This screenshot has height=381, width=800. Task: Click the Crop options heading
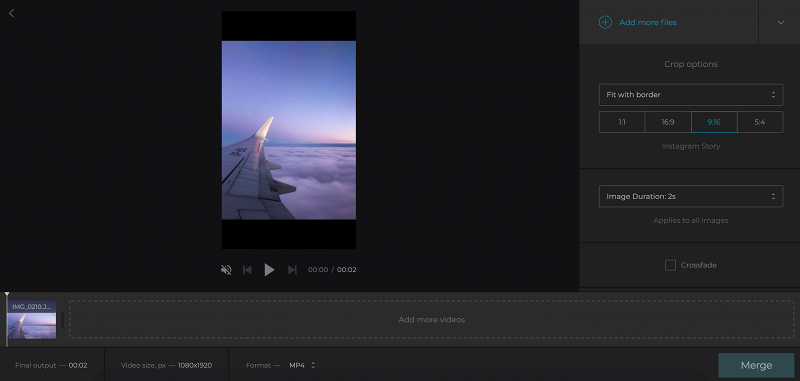[691, 64]
